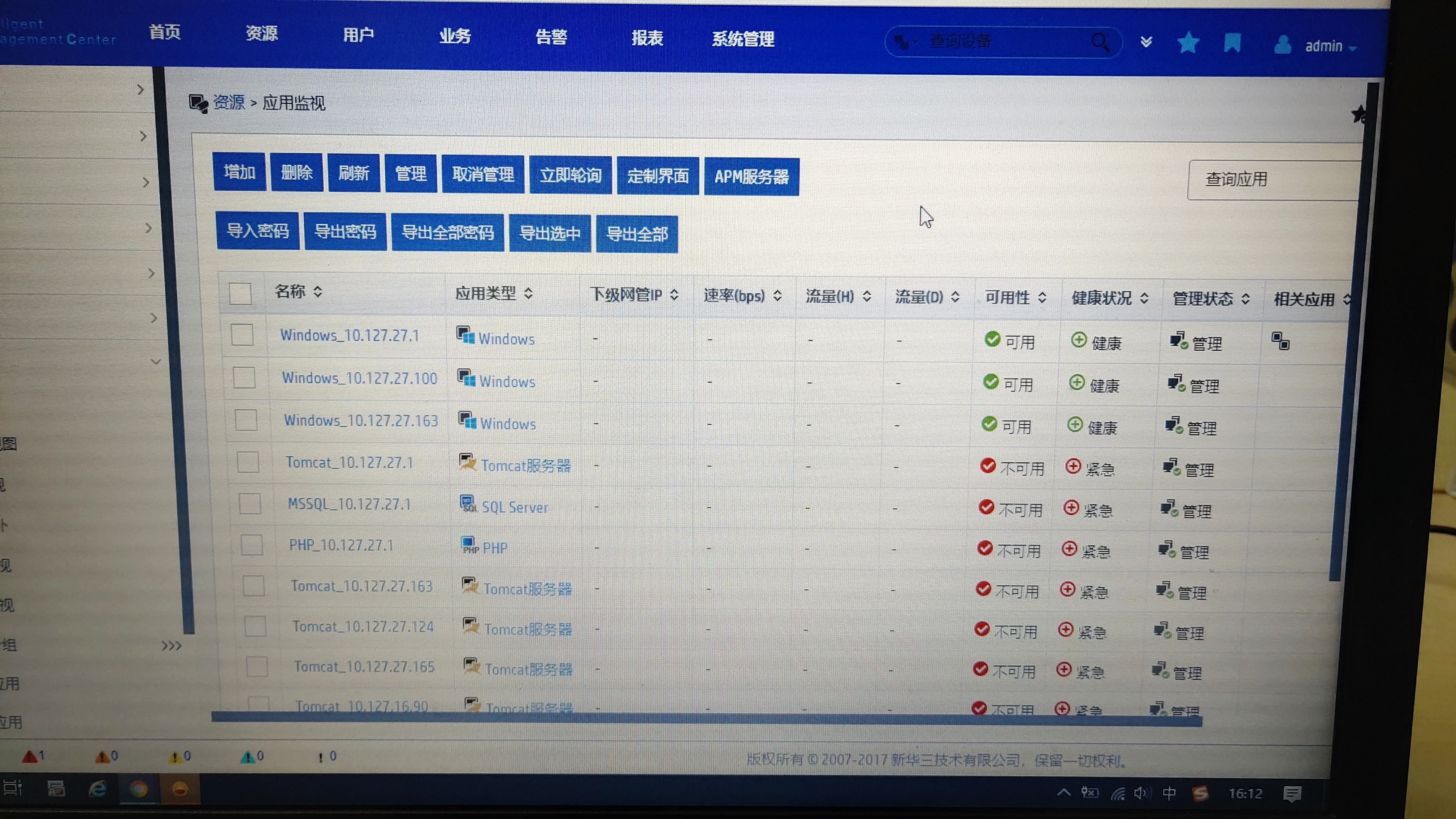Click the double chevron icon beside search box
The width and height of the screenshot is (1456, 819).
pyautogui.click(x=1146, y=42)
